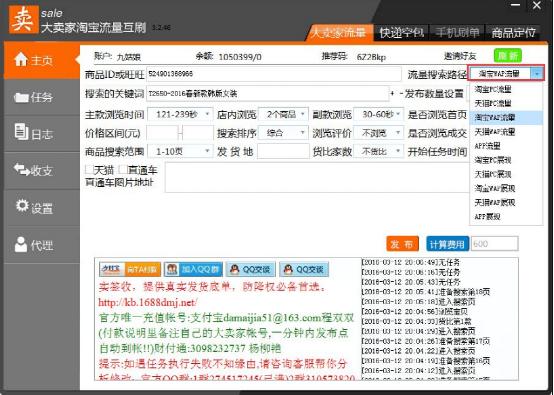The width and height of the screenshot is (554, 395).
Task: Click 邀请好友 link
Action: [460, 56]
